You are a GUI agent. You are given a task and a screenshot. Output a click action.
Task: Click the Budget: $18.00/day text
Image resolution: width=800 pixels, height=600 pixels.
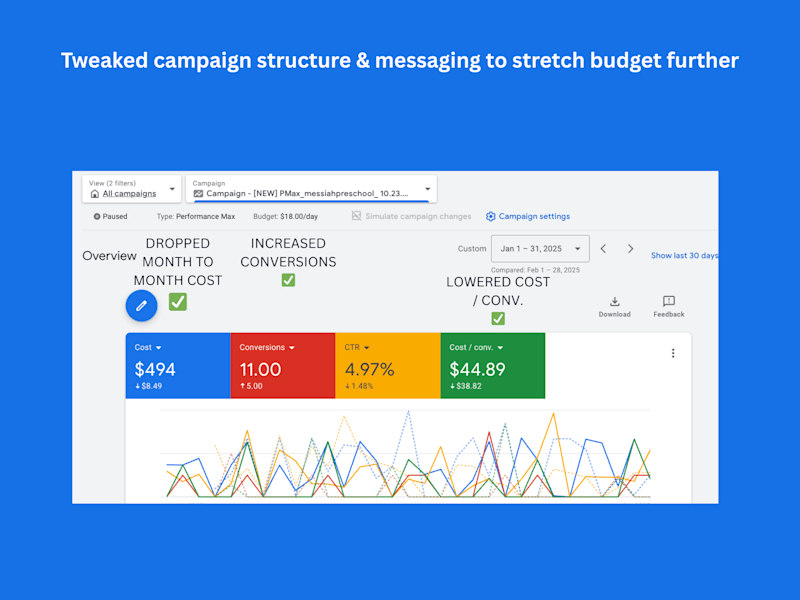[286, 216]
